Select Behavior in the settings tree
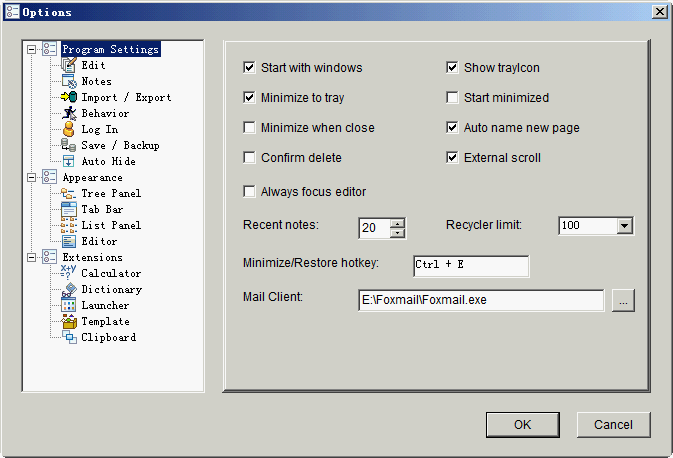673x458 pixels. 104,113
